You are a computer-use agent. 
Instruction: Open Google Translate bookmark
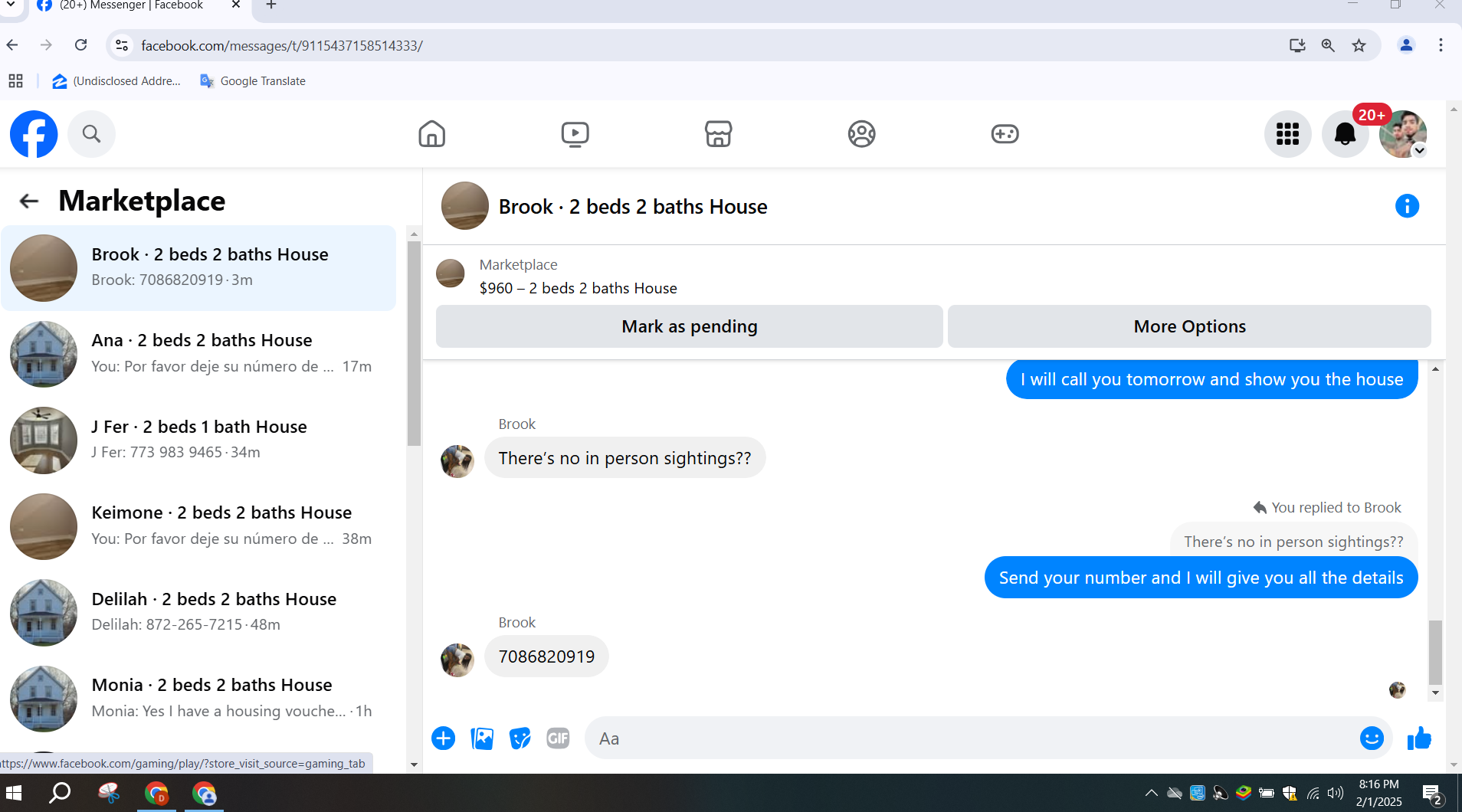tap(252, 81)
